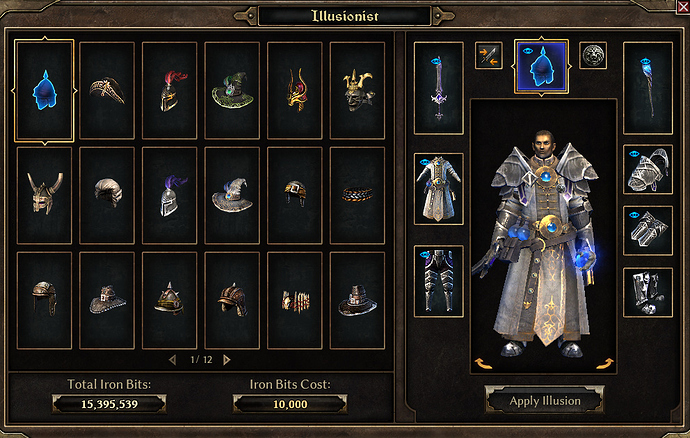Pick the horned helmet illusion
690x438 pixels.
[x=44, y=195]
